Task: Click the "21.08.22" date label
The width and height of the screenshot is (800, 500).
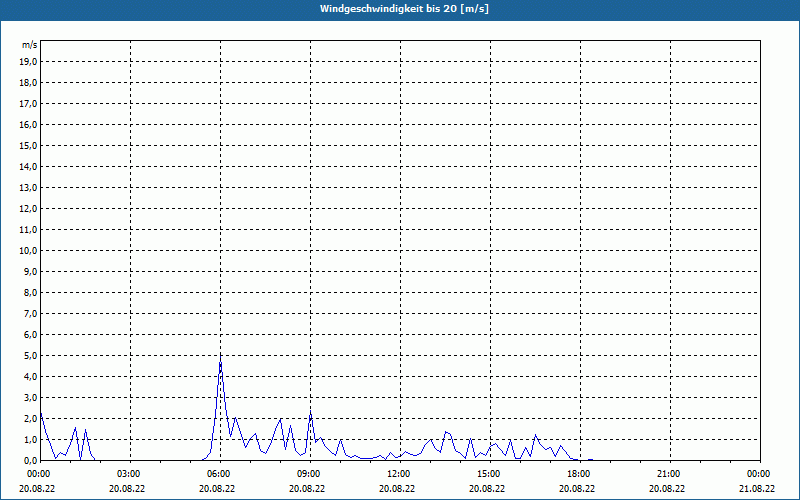Action: pos(757,488)
